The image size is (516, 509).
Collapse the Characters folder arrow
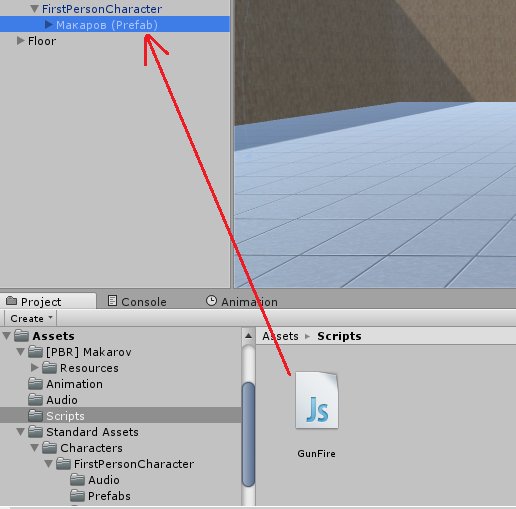click(35, 448)
